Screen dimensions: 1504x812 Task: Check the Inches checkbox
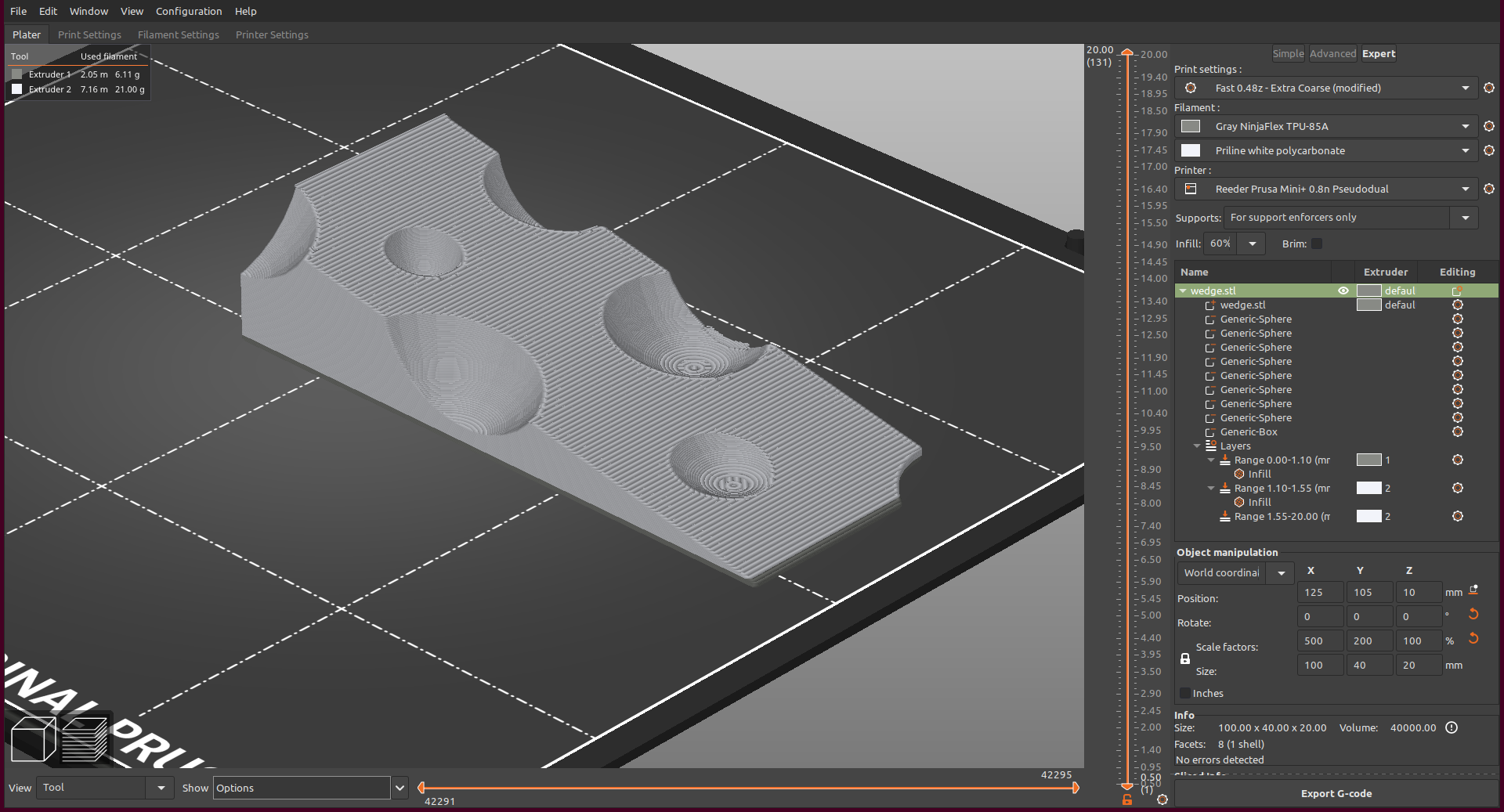click(1184, 693)
